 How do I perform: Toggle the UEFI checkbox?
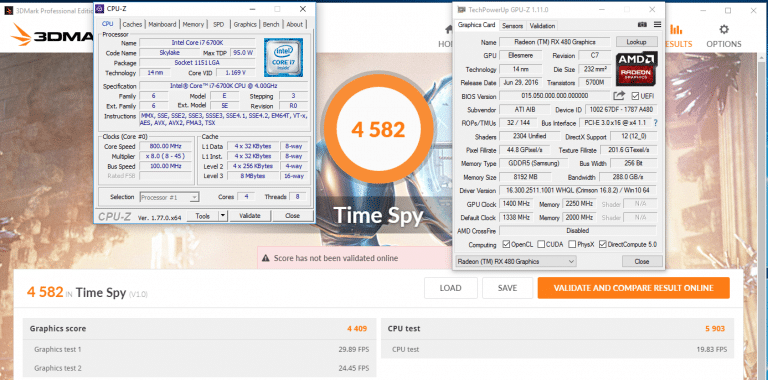click(x=635, y=96)
